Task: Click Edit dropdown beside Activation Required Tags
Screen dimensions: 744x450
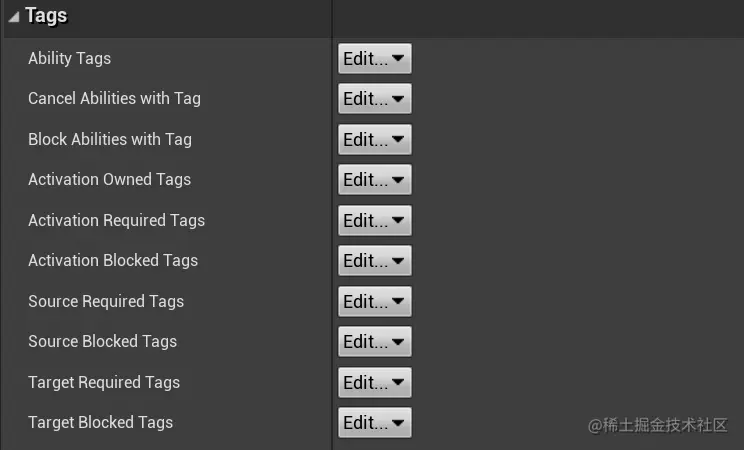Action: [x=374, y=221]
